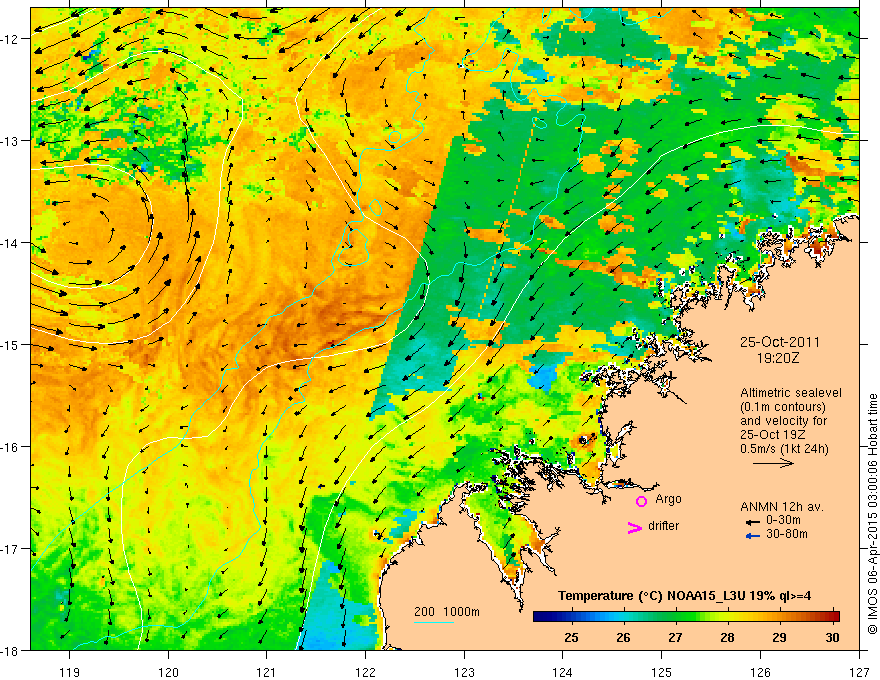Click longitude axis label 126
Viewport: 880px width, 680px height.
[760, 672]
